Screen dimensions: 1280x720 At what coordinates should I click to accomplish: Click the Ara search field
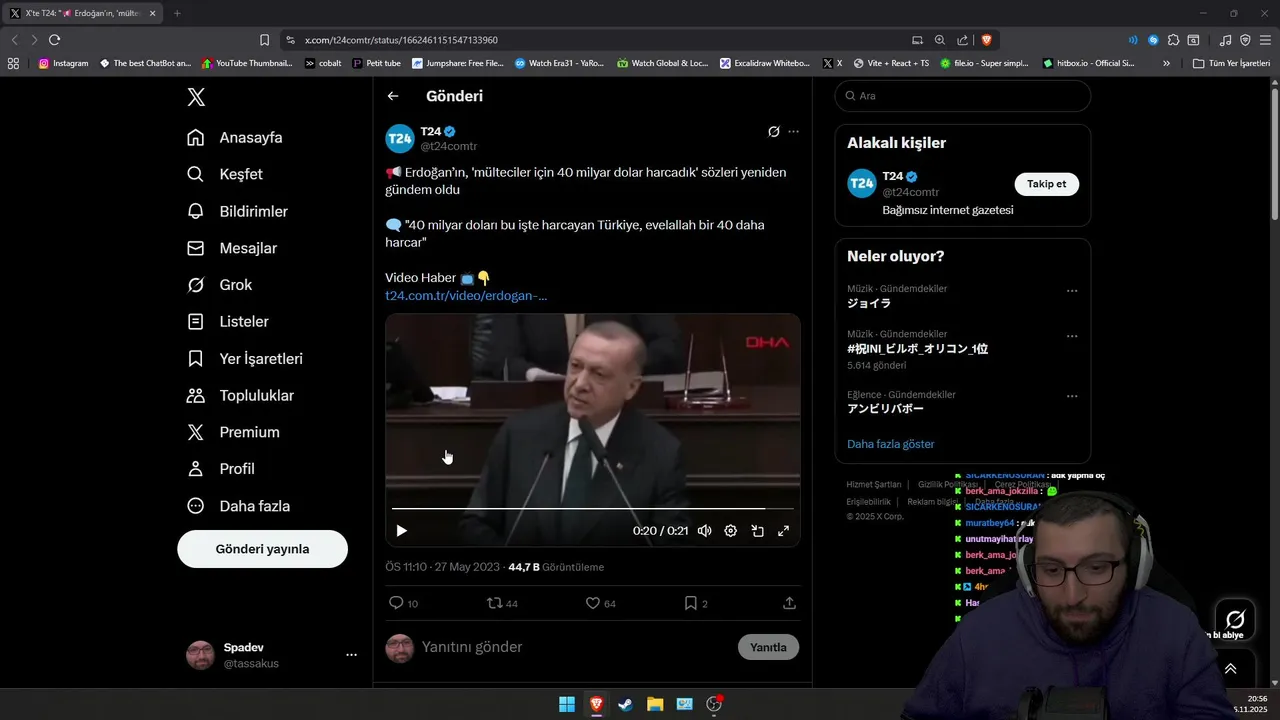click(x=963, y=96)
